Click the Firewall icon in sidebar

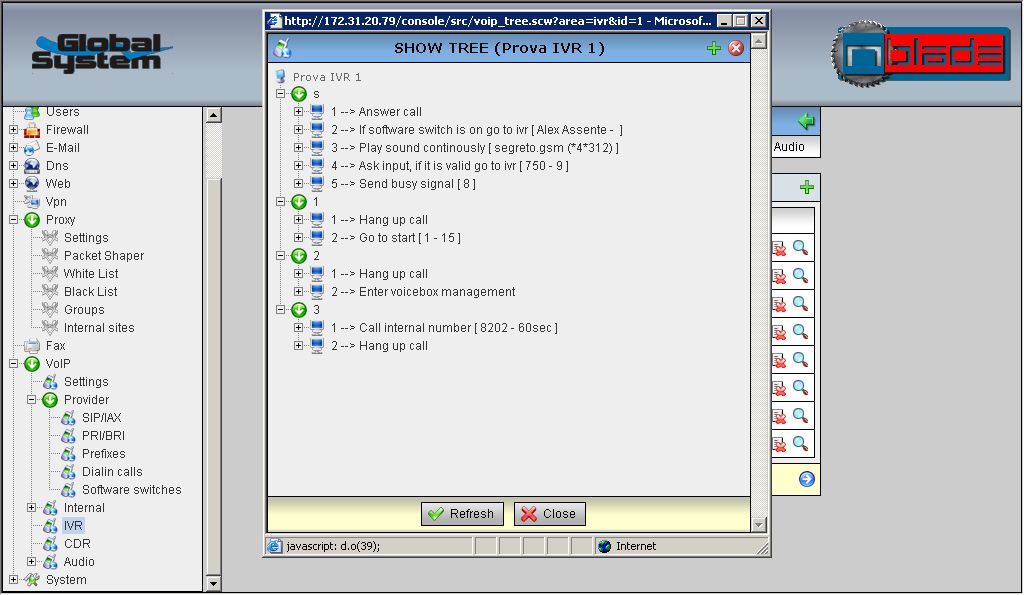click(32, 130)
